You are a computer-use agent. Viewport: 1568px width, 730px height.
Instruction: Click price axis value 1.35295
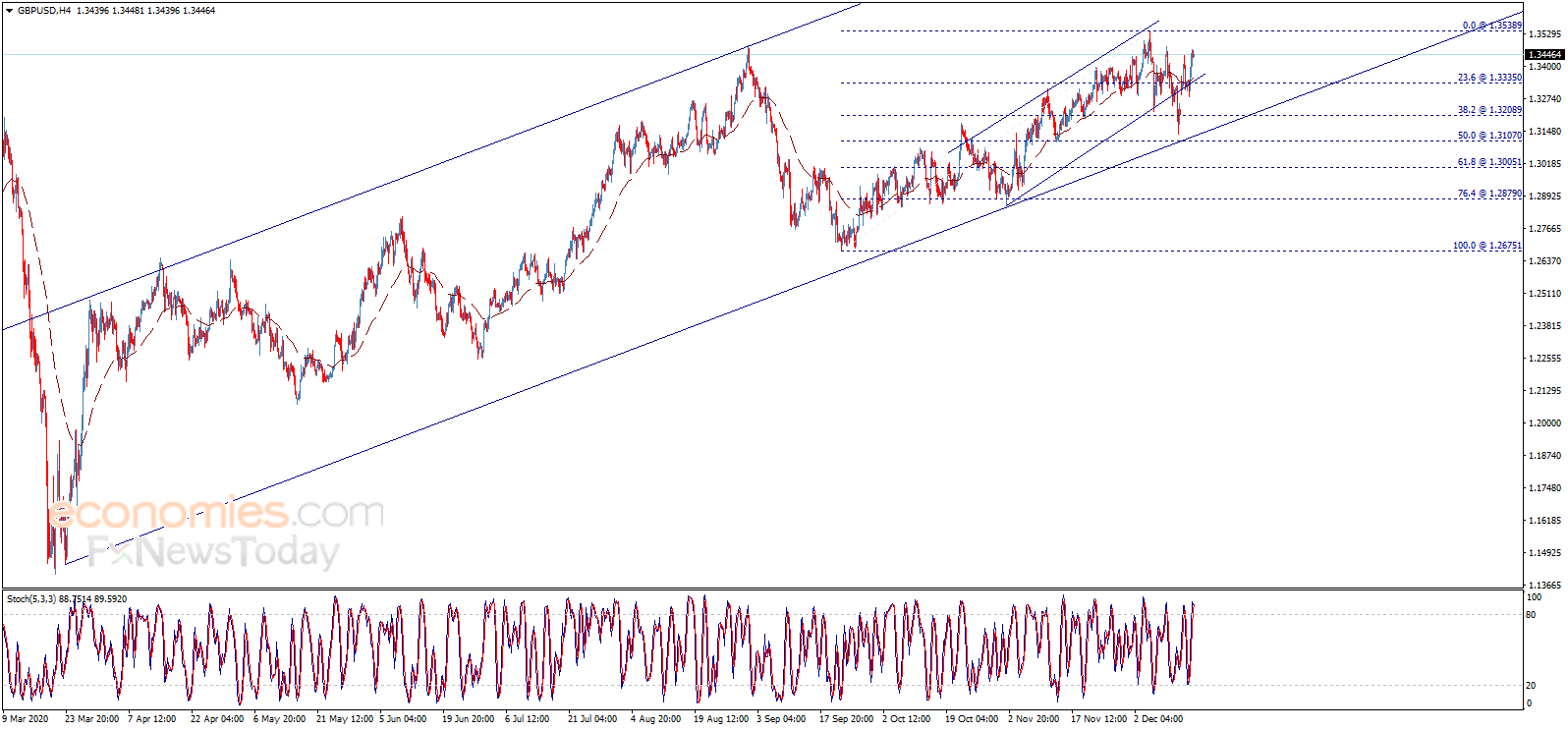tap(1543, 33)
